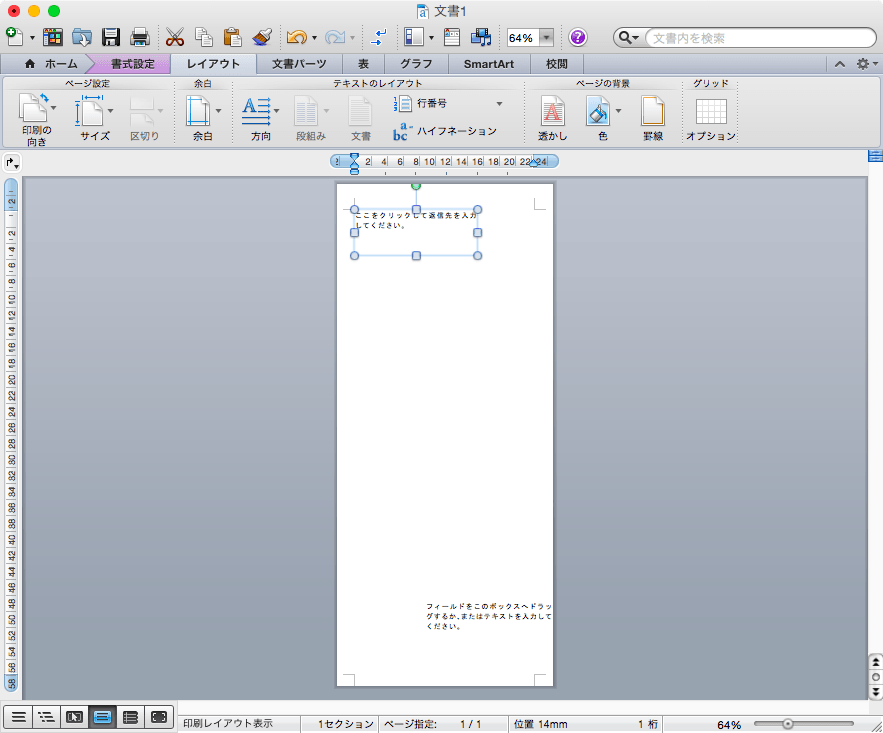Enter Full Screen view button
The height and width of the screenshot is (733, 883).
coord(159,717)
